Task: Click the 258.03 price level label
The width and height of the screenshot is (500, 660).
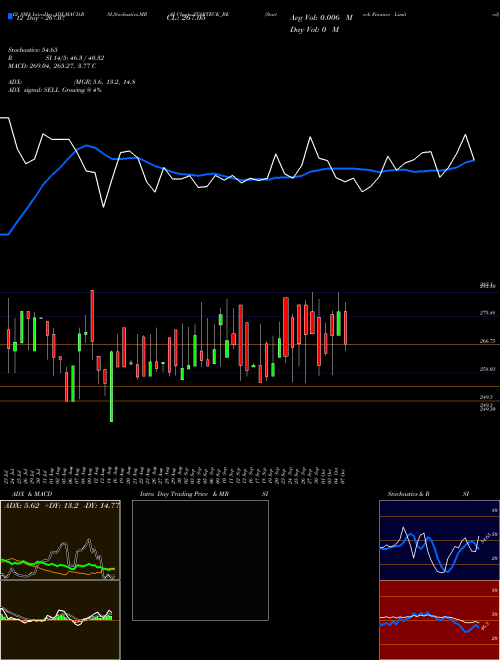Action: tap(487, 369)
